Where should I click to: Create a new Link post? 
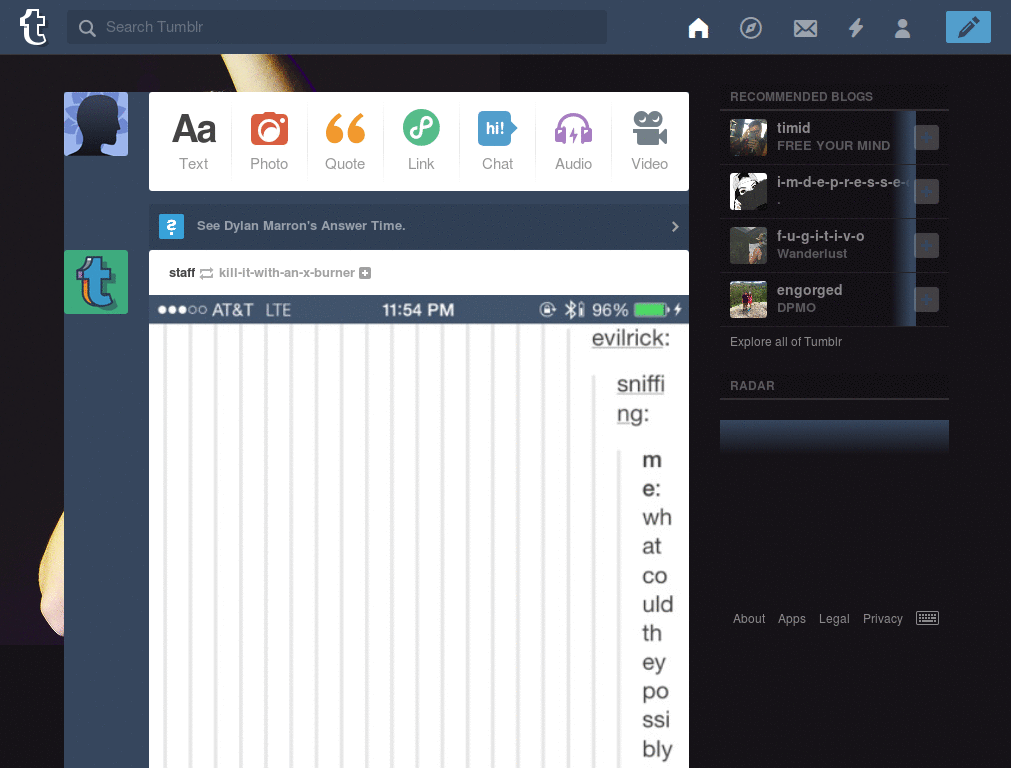pos(421,141)
